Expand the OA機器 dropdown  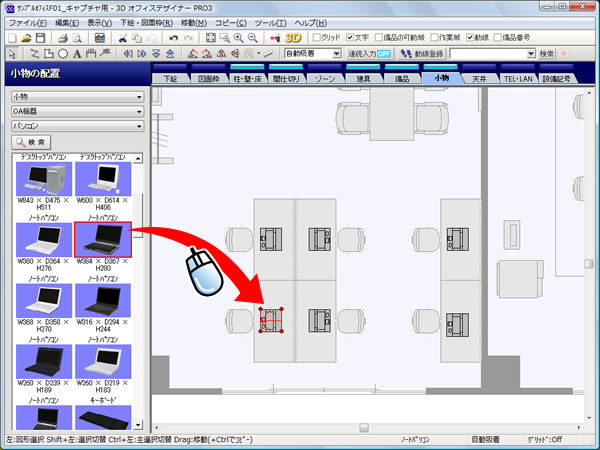pos(74,112)
